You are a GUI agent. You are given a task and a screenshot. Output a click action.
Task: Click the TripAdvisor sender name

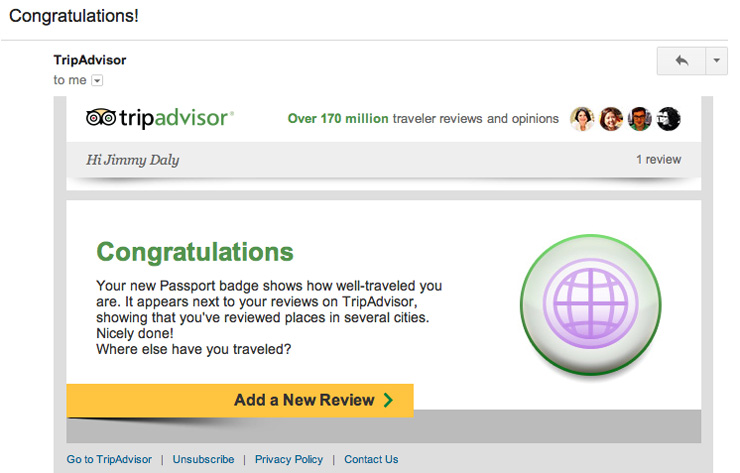point(90,60)
